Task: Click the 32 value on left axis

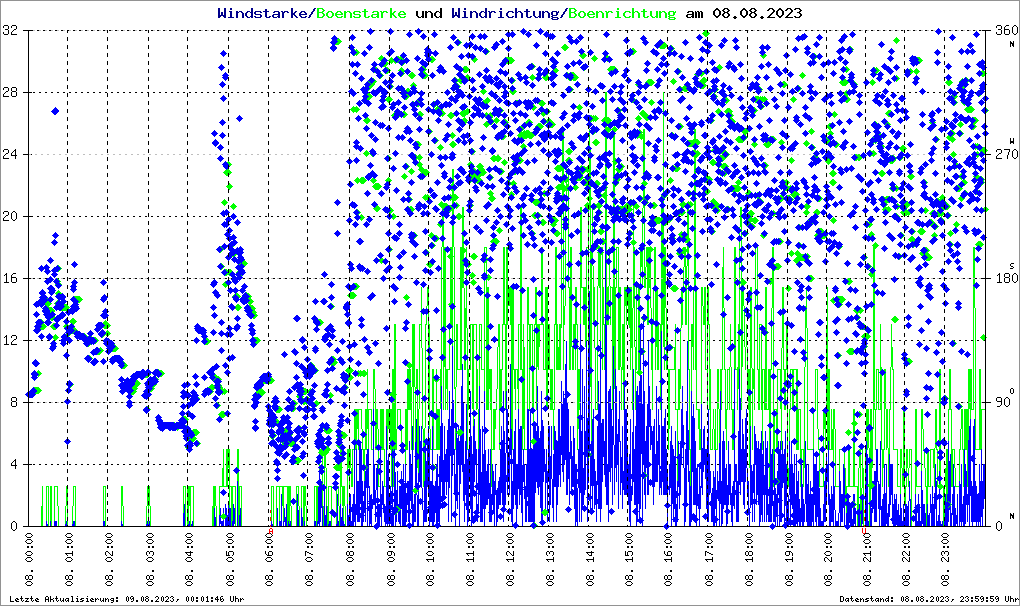Action: pos(10,31)
